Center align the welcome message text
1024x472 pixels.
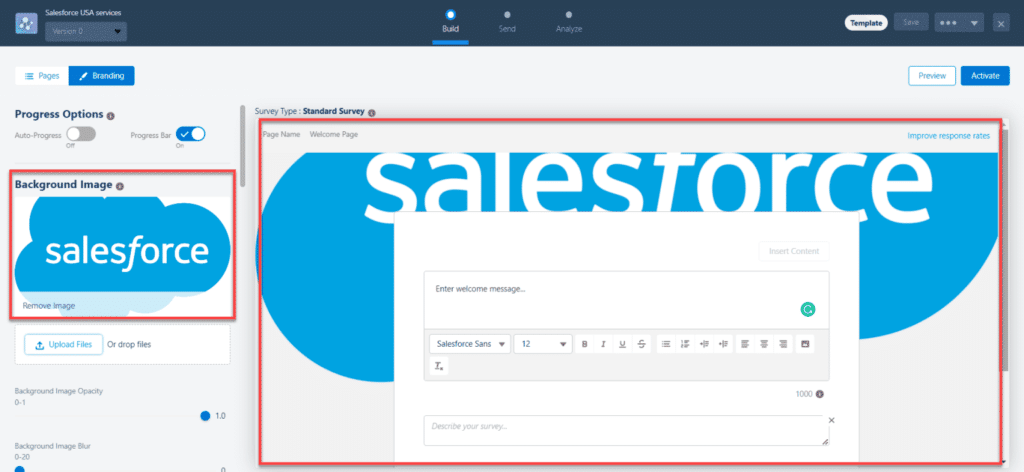(x=765, y=344)
